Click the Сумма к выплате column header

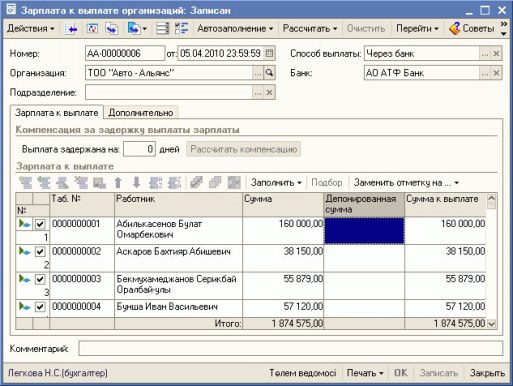coord(445,204)
